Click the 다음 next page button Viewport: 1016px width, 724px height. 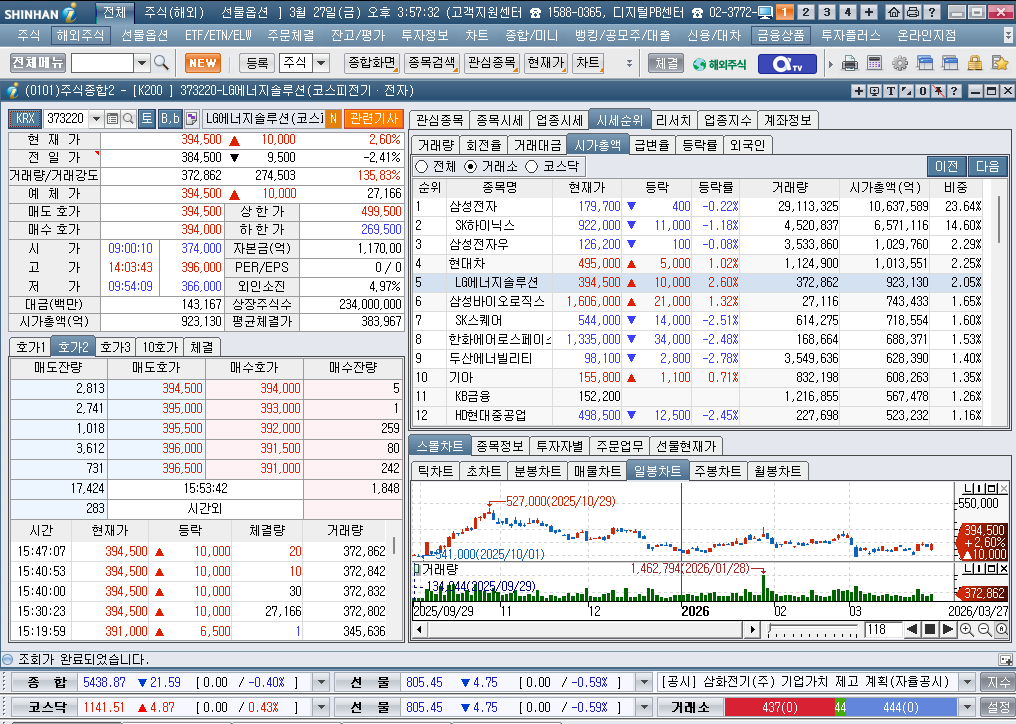(x=987, y=167)
